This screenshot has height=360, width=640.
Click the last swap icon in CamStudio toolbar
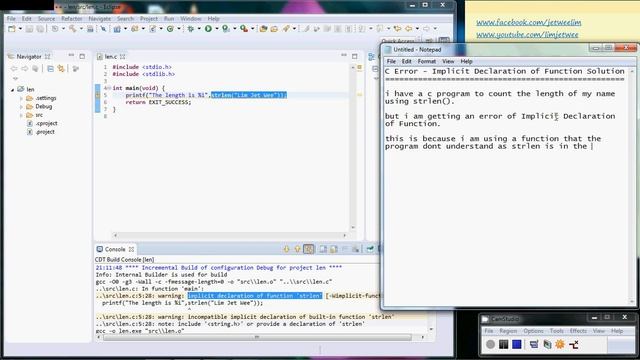(x=574, y=344)
